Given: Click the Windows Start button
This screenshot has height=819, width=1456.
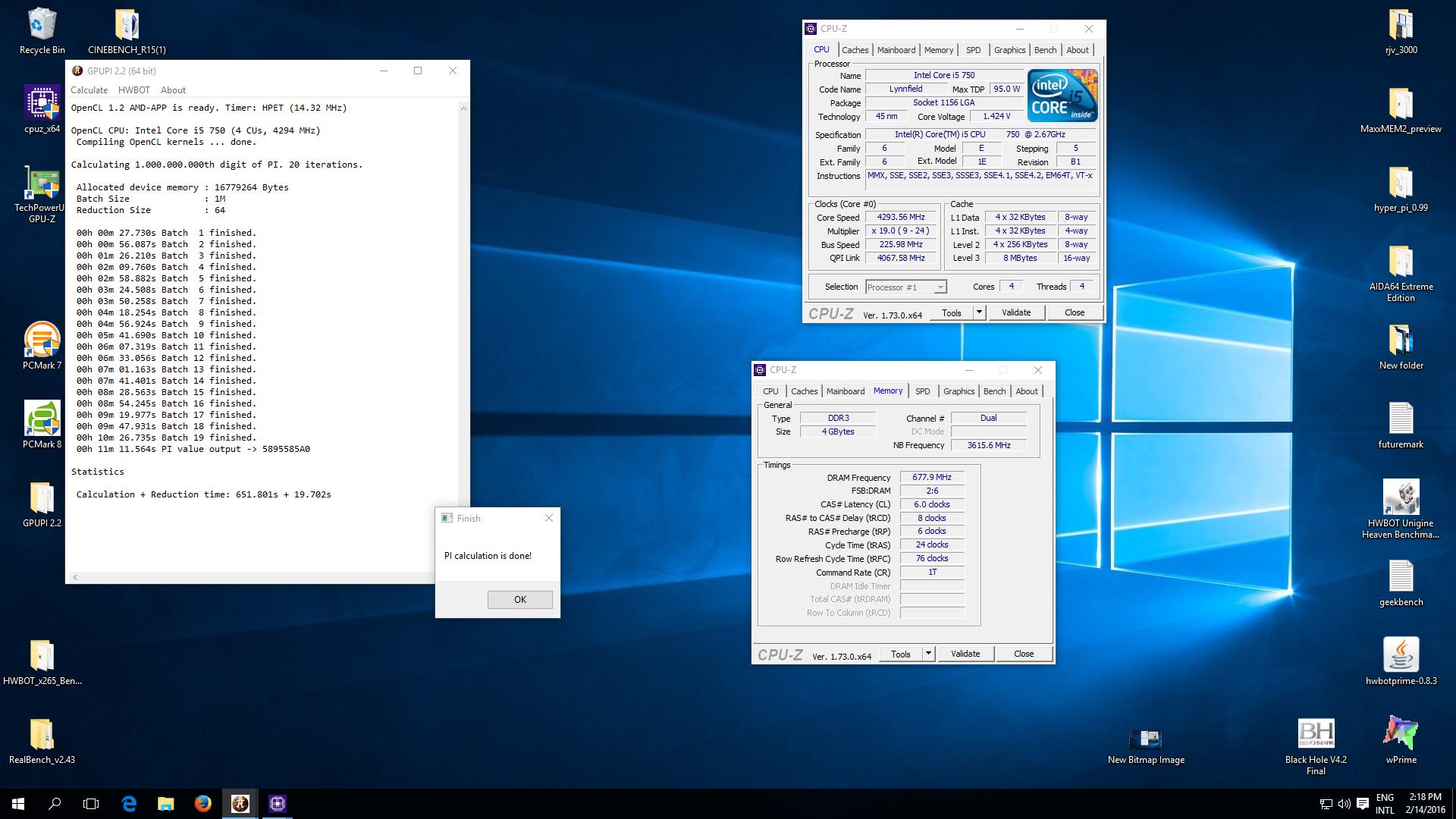Looking at the screenshot, I should 18,804.
